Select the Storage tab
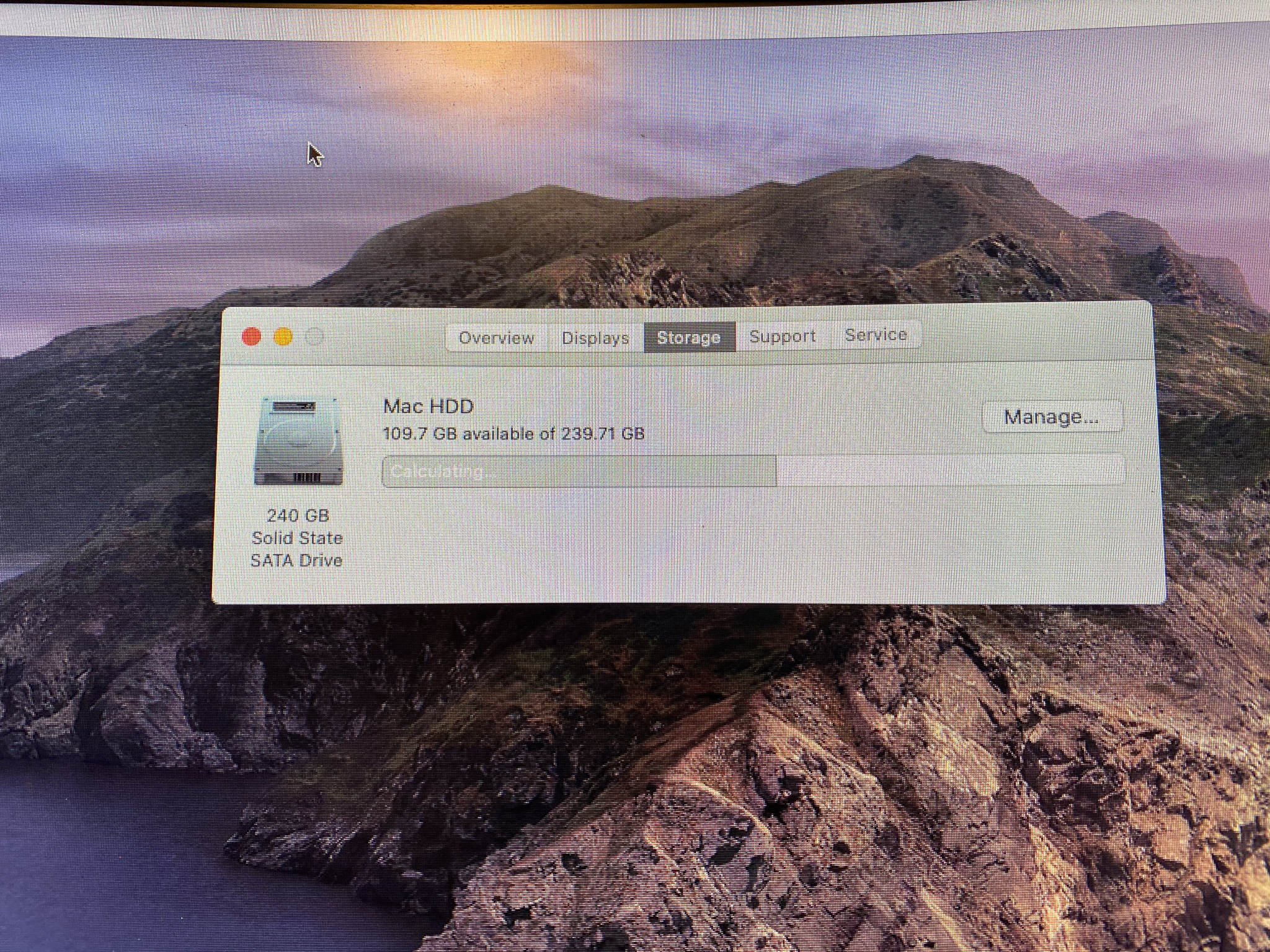This screenshot has height=952, width=1270. click(689, 337)
